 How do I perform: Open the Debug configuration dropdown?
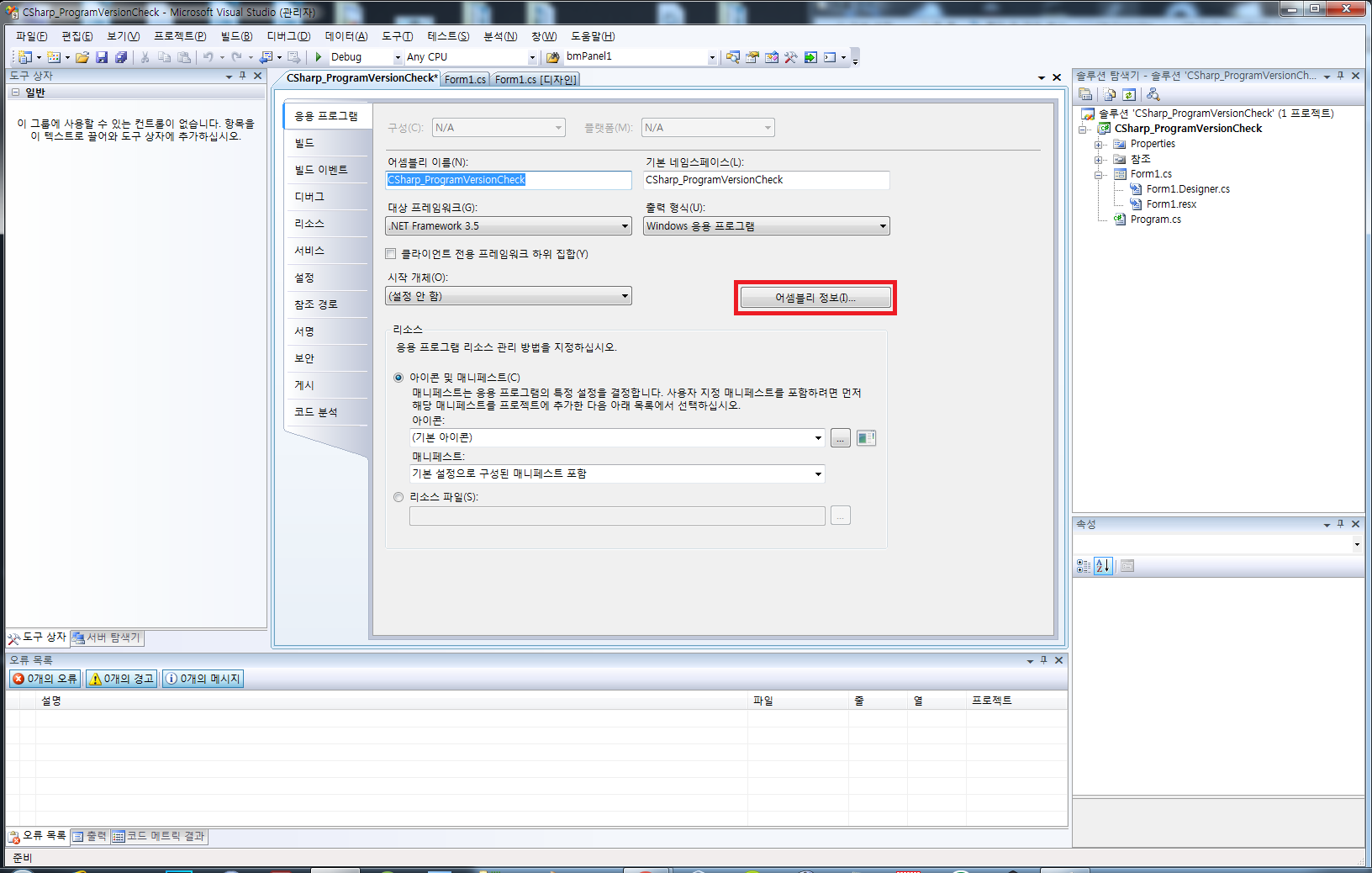(x=398, y=58)
